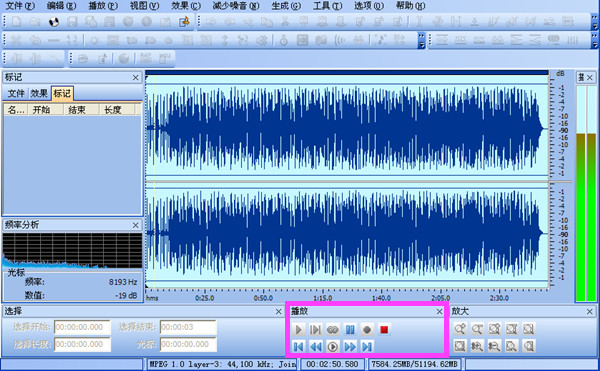600x371 pixels.
Task: Click the play-to-end button beside Play
Action: pos(316,329)
